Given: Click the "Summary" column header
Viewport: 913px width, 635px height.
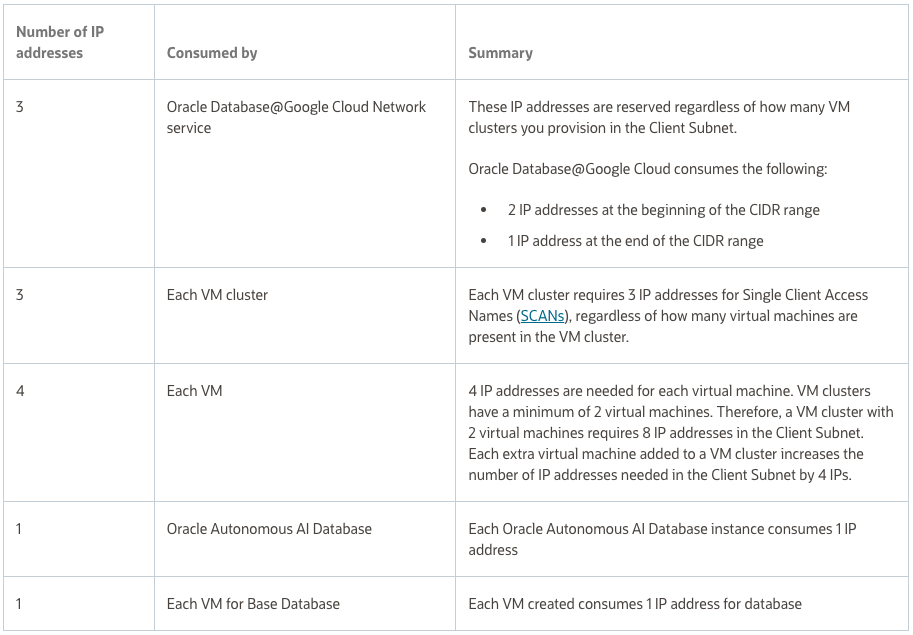Looking at the screenshot, I should (500, 53).
